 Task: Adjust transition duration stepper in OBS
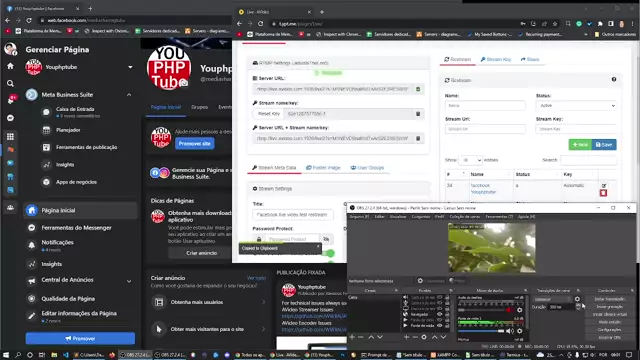click(x=578, y=307)
